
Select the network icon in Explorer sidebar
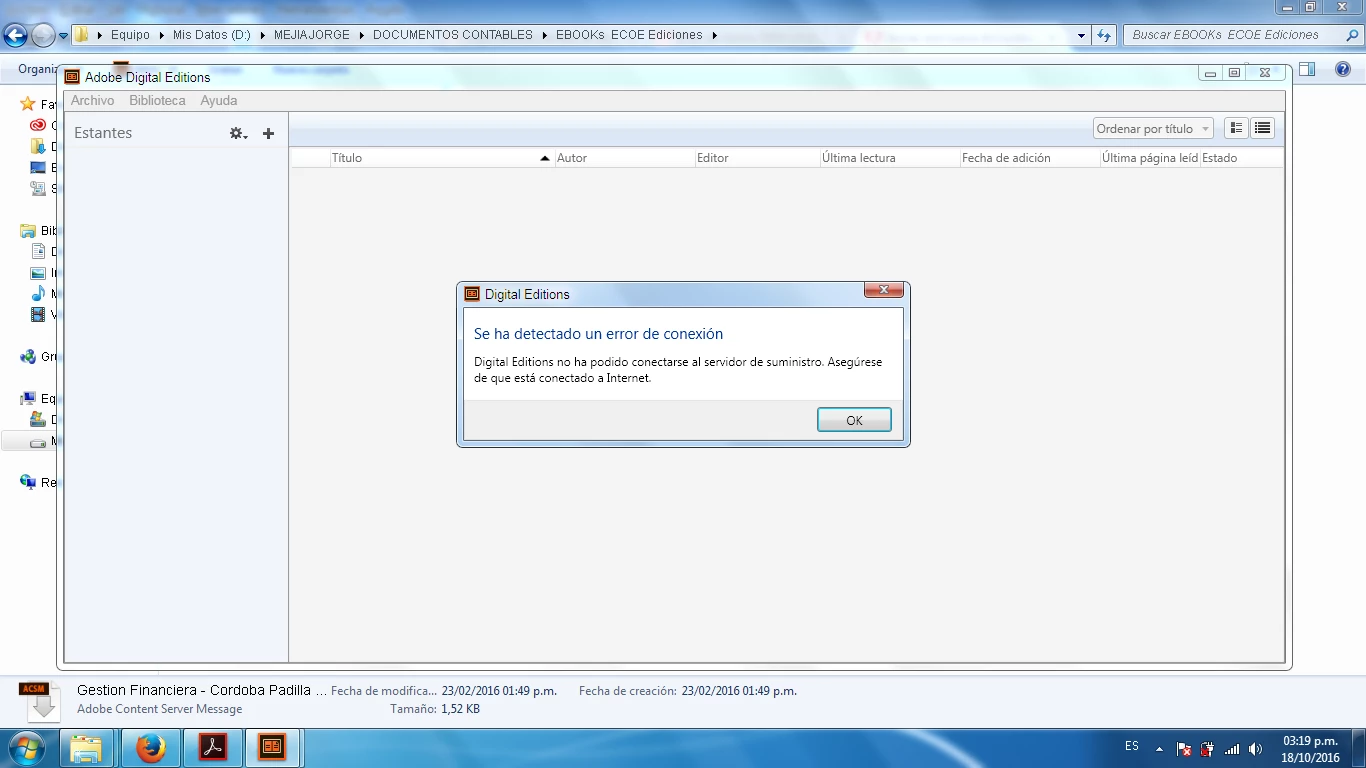[27, 483]
